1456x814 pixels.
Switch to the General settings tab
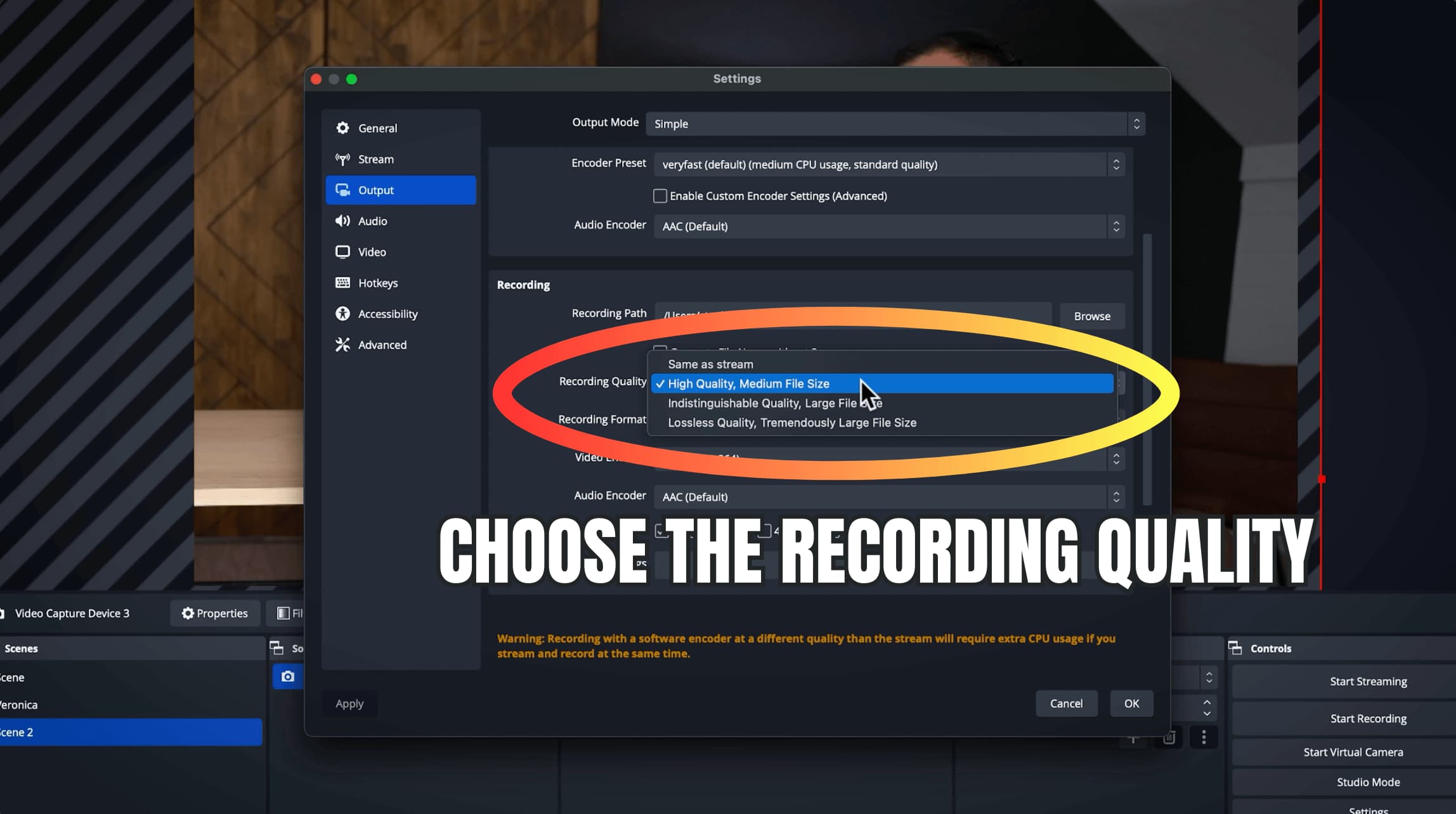(x=401, y=128)
